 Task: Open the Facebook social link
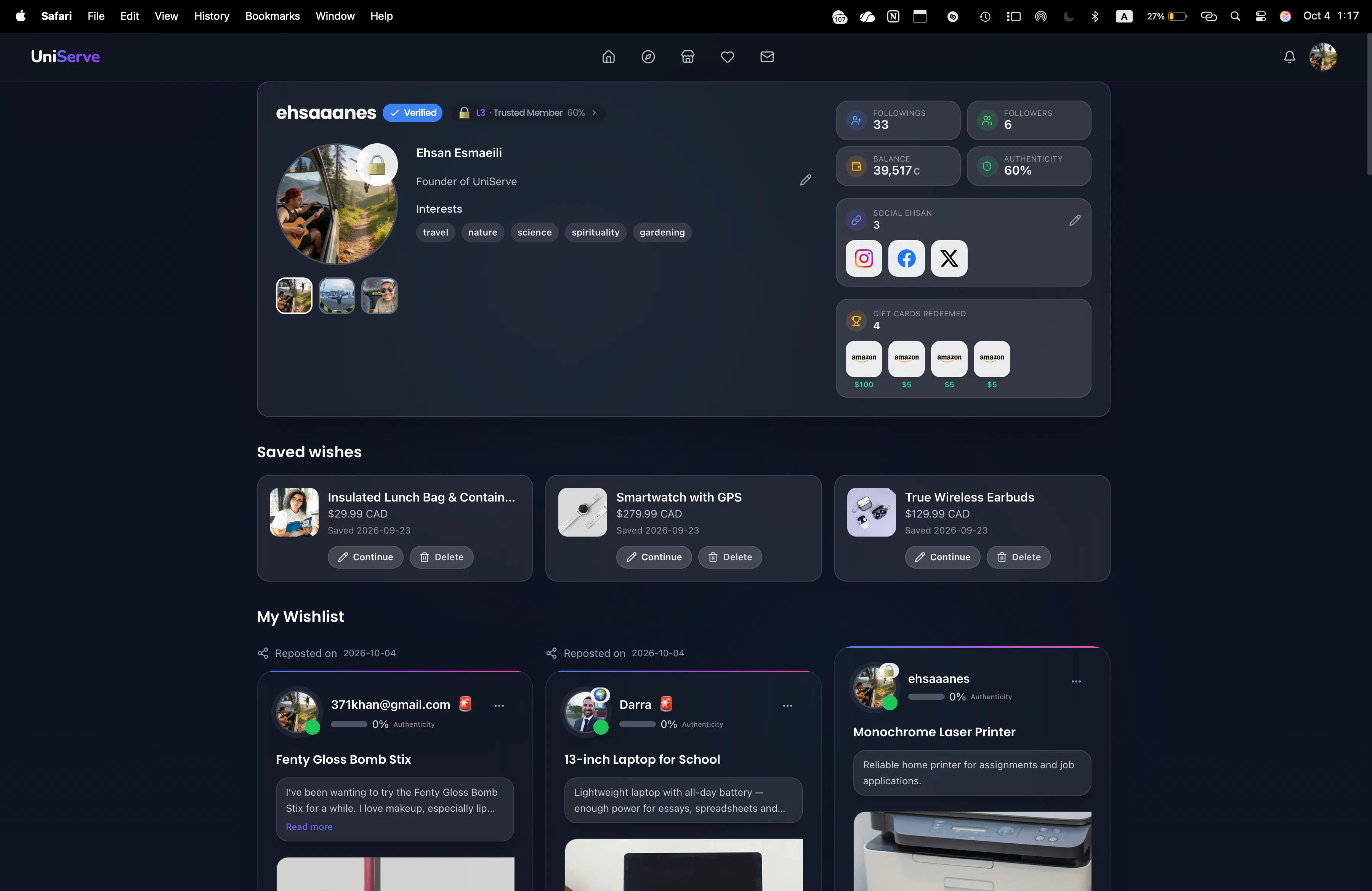pos(906,258)
